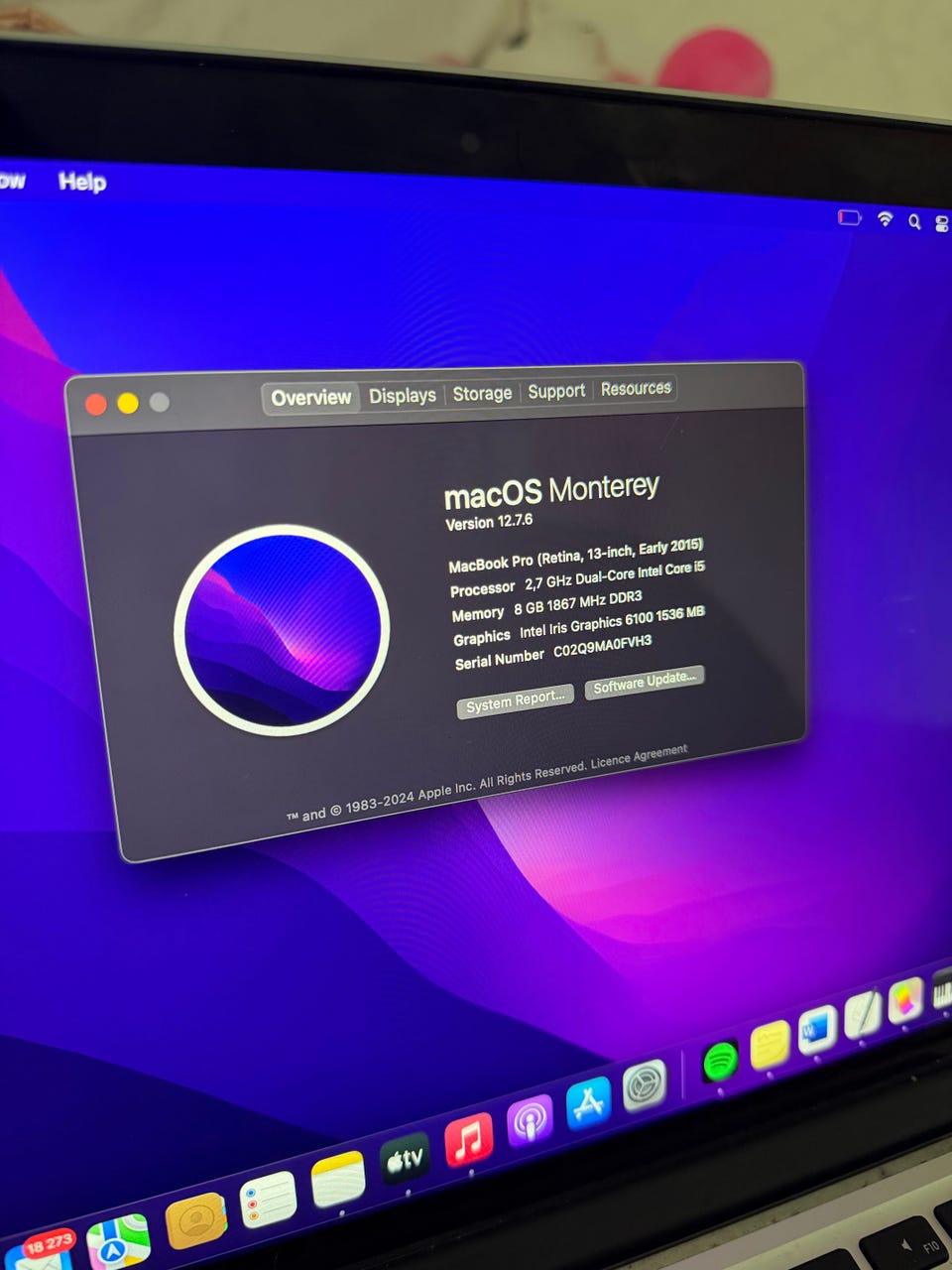Select the Overview tab

pos(311,398)
